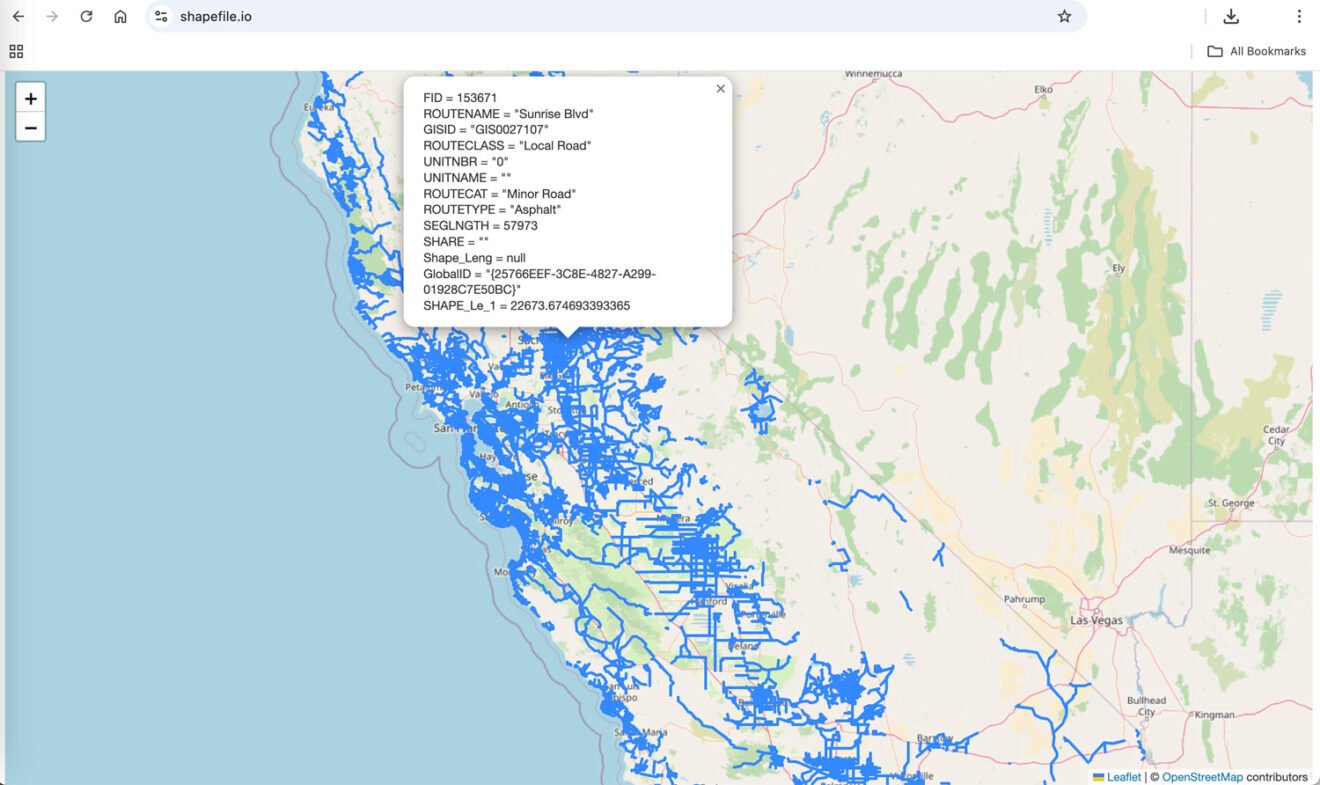Screen dimensions: 1320x785
Task: Click the Leaflet flag icon in the attribution
Action: (1098, 777)
